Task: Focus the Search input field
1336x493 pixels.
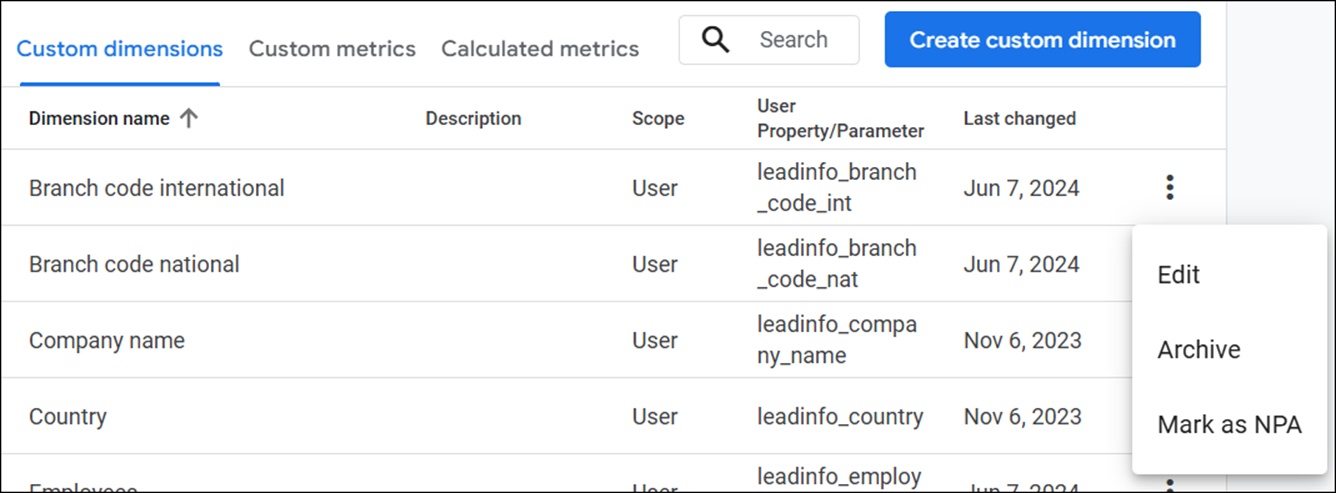Action: (769, 40)
